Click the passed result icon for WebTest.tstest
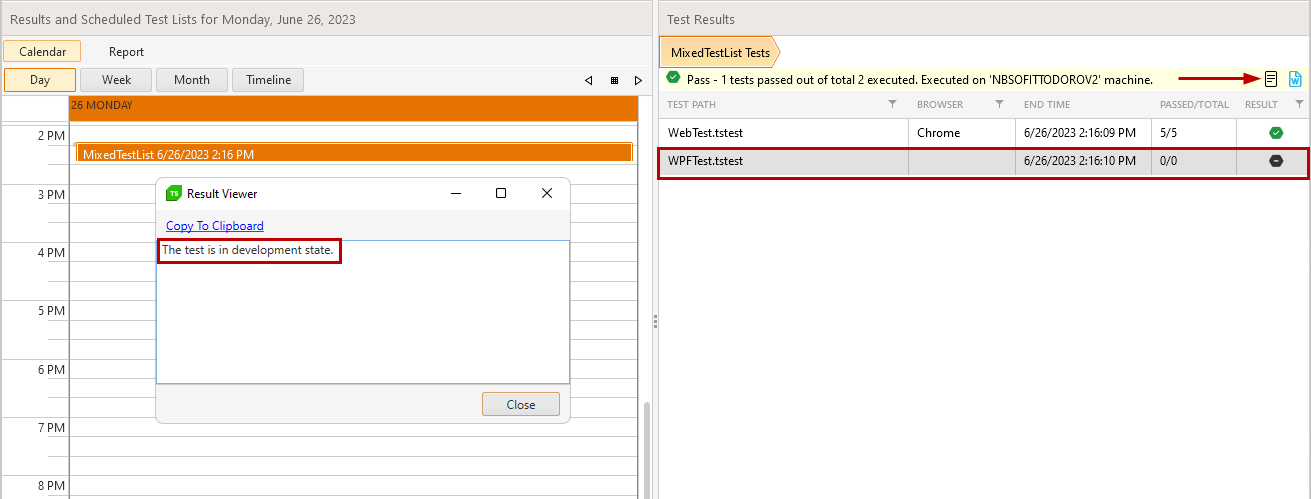The image size is (1311, 499). pos(1275,132)
